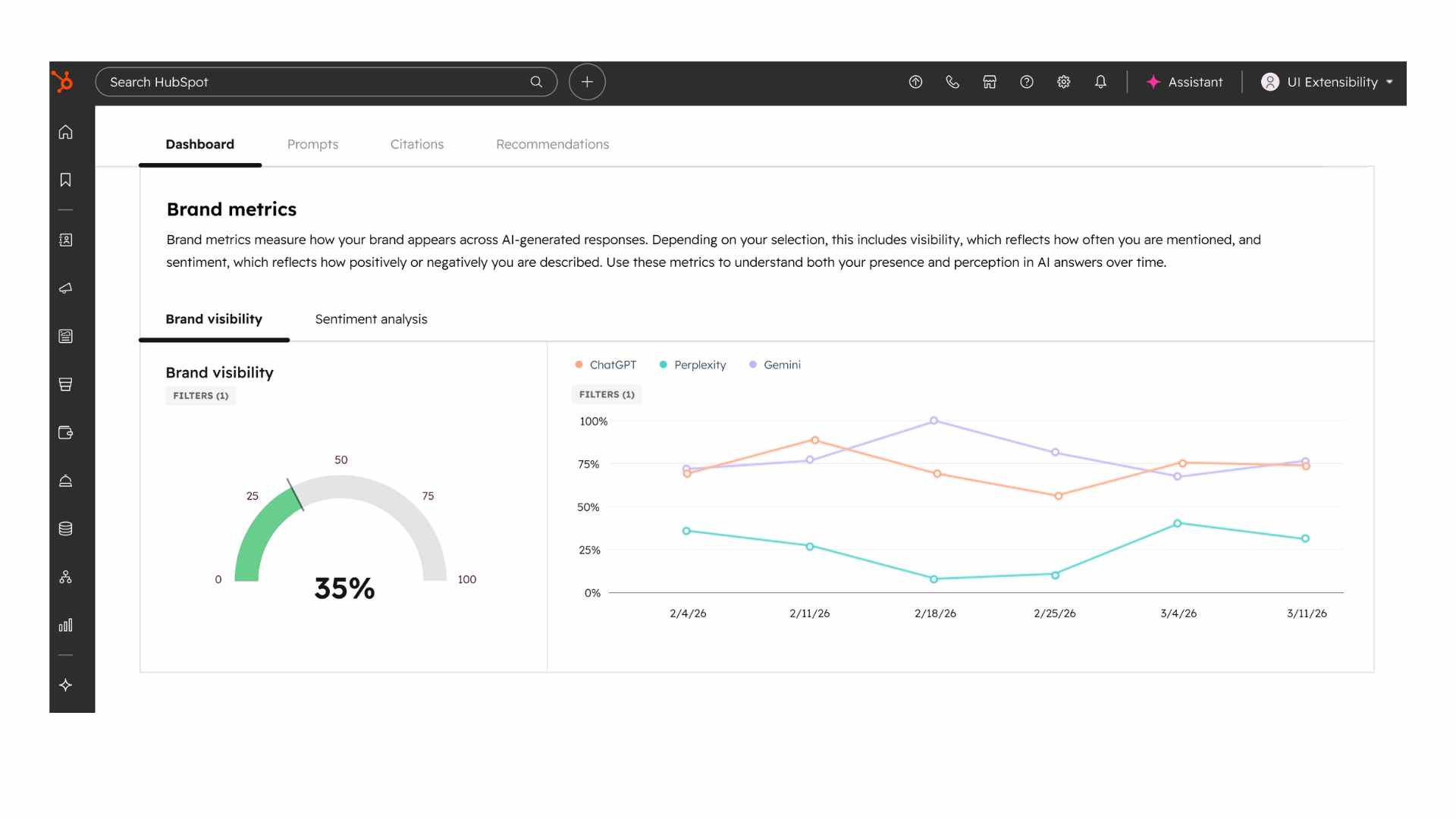Screen dimensions: 1456x819
Task: Expand the UI Extensibility account menu
Action: [1327, 82]
